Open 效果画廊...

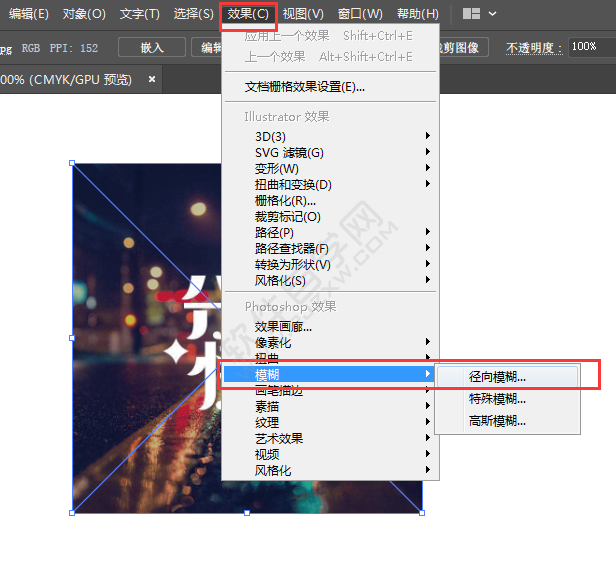pyautogui.click(x=330, y=327)
